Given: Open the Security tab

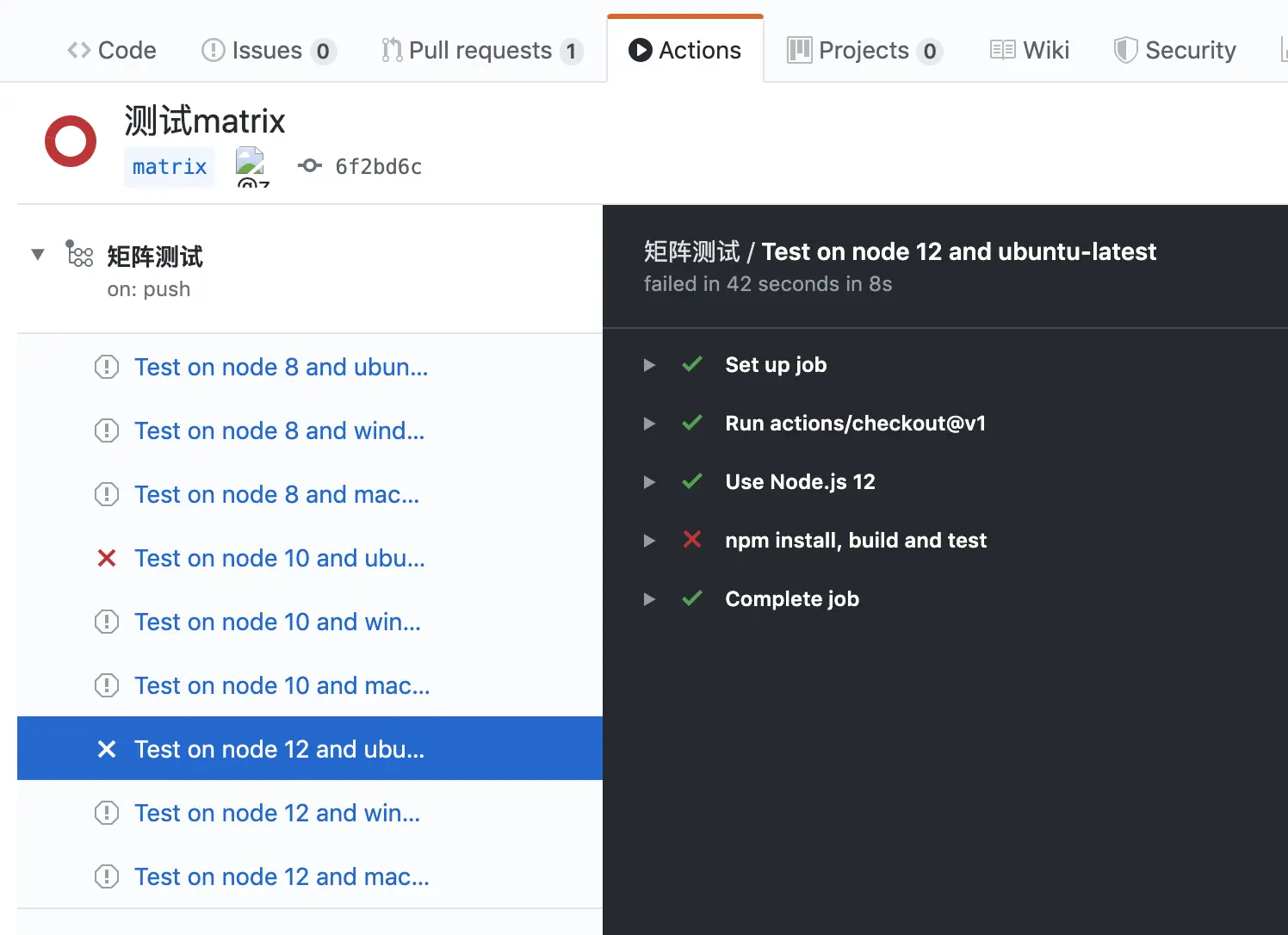Looking at the screenshot, I should point(1174,50).
